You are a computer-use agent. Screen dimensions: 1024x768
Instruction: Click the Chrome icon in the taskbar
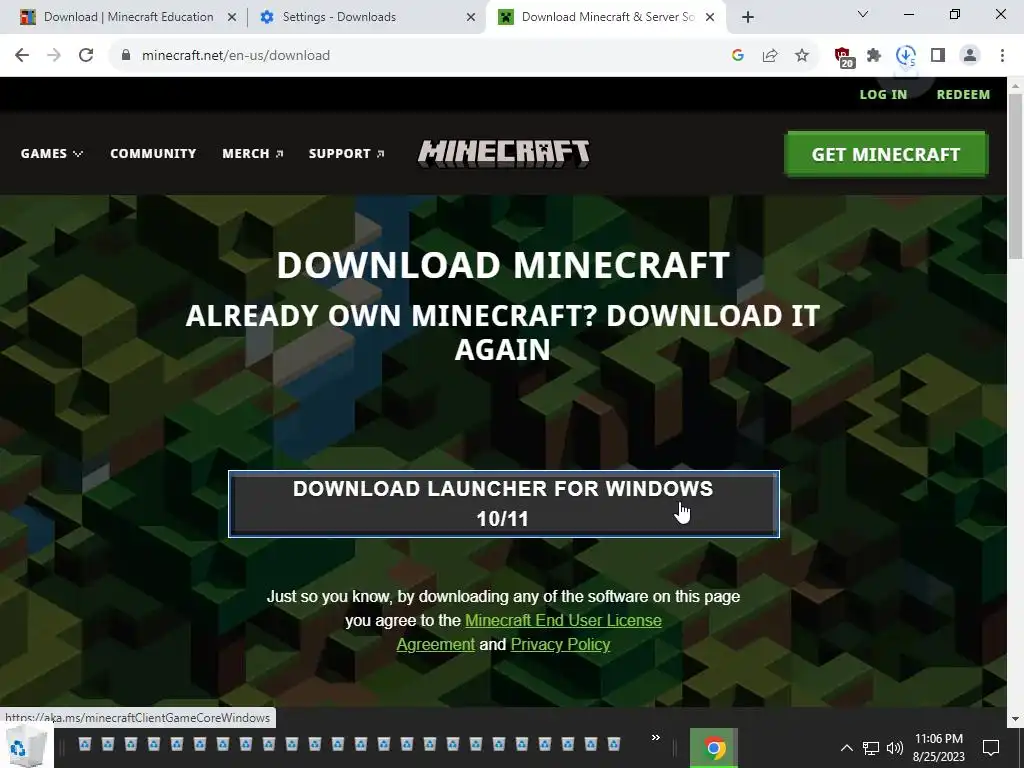click(x=714, y=748)
